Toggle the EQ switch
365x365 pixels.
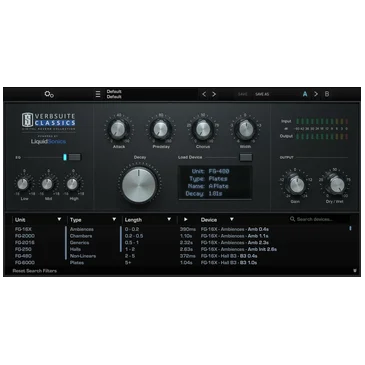[72, 157]
